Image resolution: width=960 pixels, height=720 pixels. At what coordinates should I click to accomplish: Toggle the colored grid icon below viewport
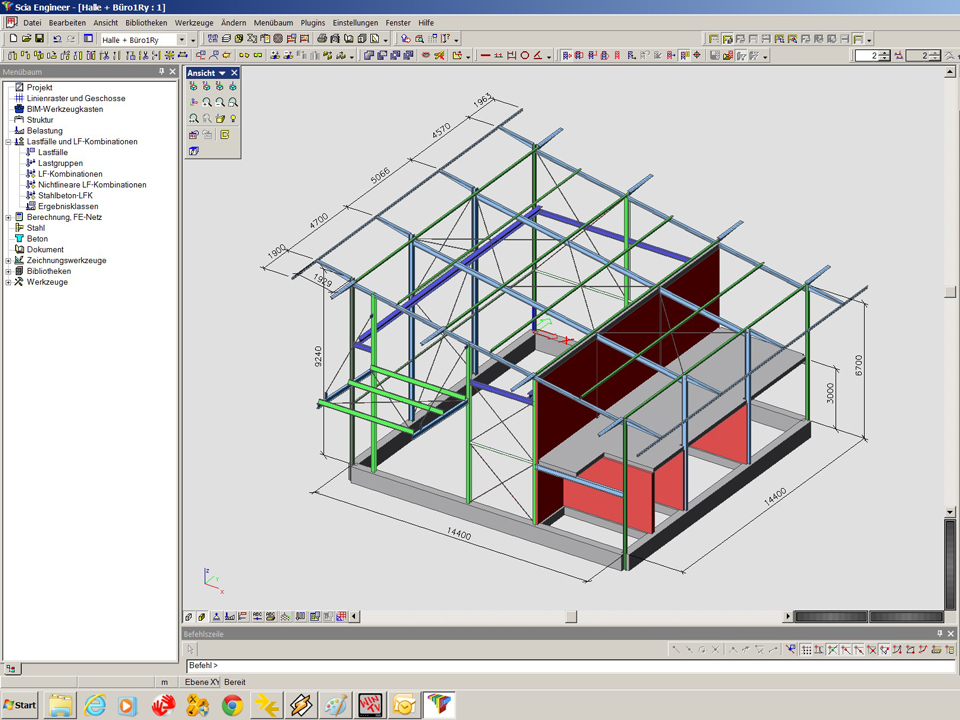pyautogui.click(x=342, y=617)
